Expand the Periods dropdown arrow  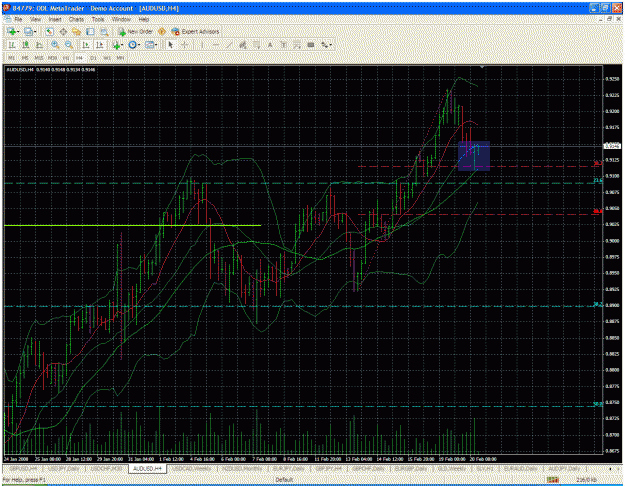pos(139,45)
